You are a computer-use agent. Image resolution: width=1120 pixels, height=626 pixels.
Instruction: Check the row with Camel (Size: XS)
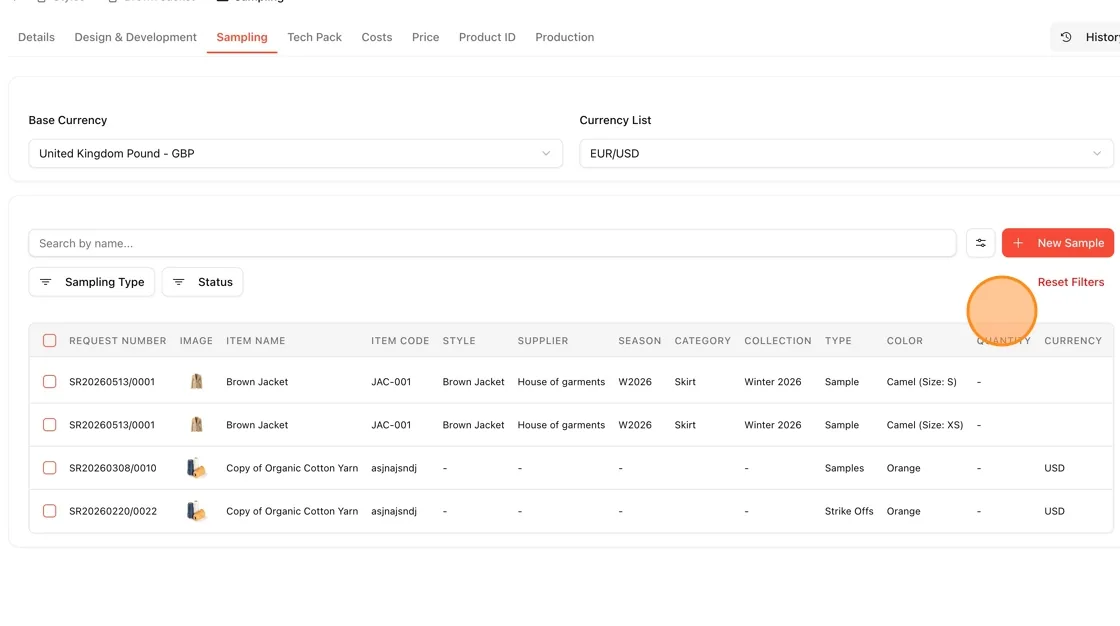click(49, 424)
